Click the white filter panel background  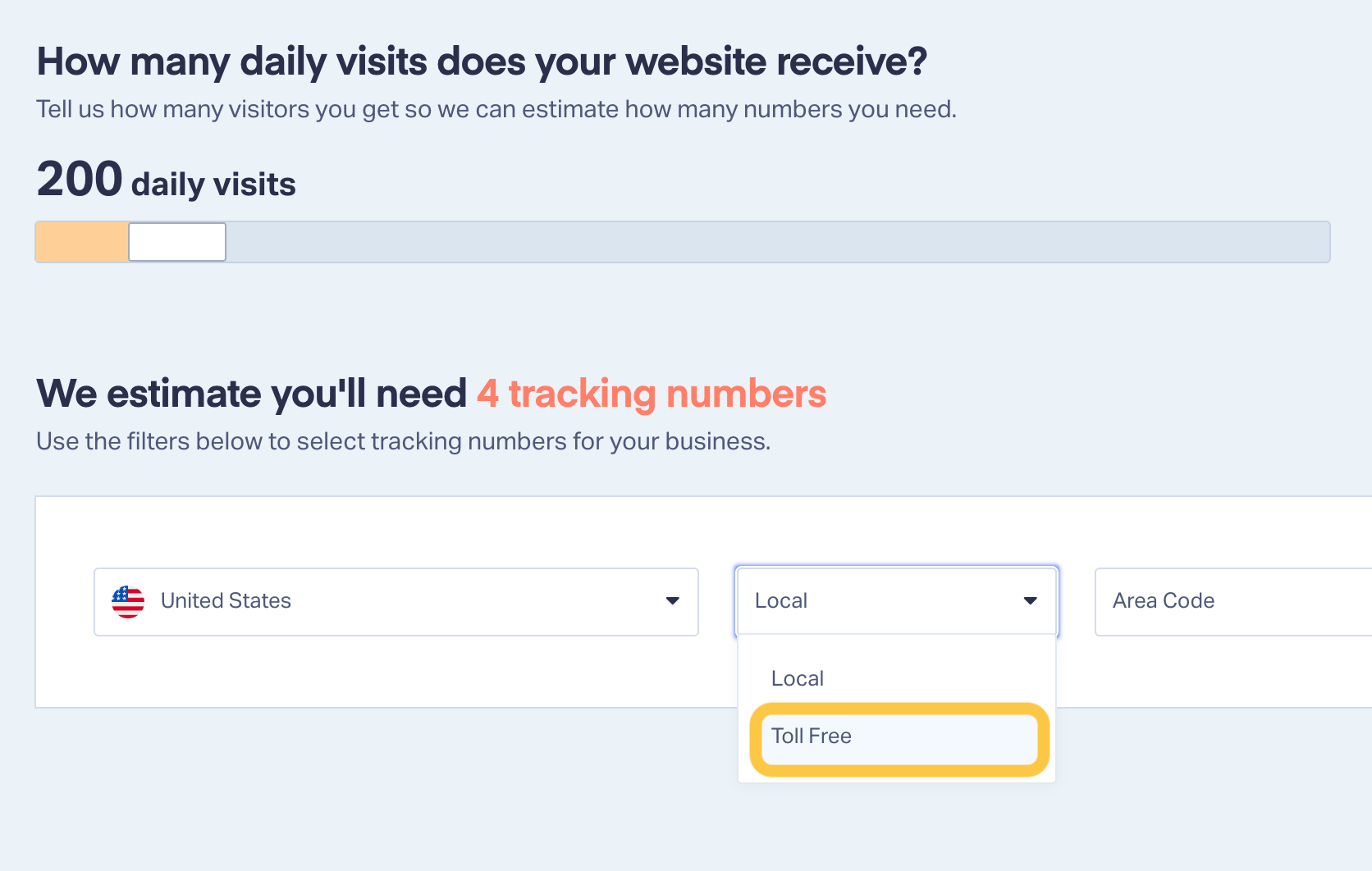click(386, 673)
